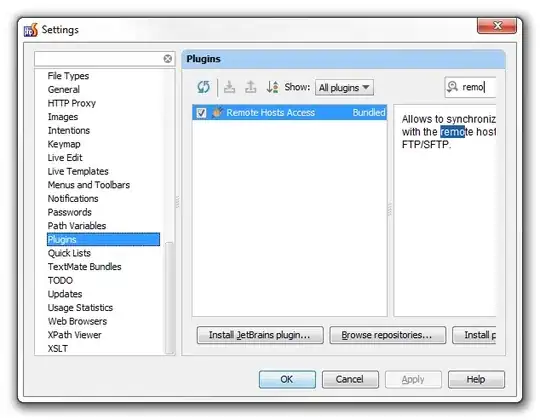Uncheck the Remote Hosts Access checkbox
The width and height of the screenshot is (540, 420).
[201, 113]
